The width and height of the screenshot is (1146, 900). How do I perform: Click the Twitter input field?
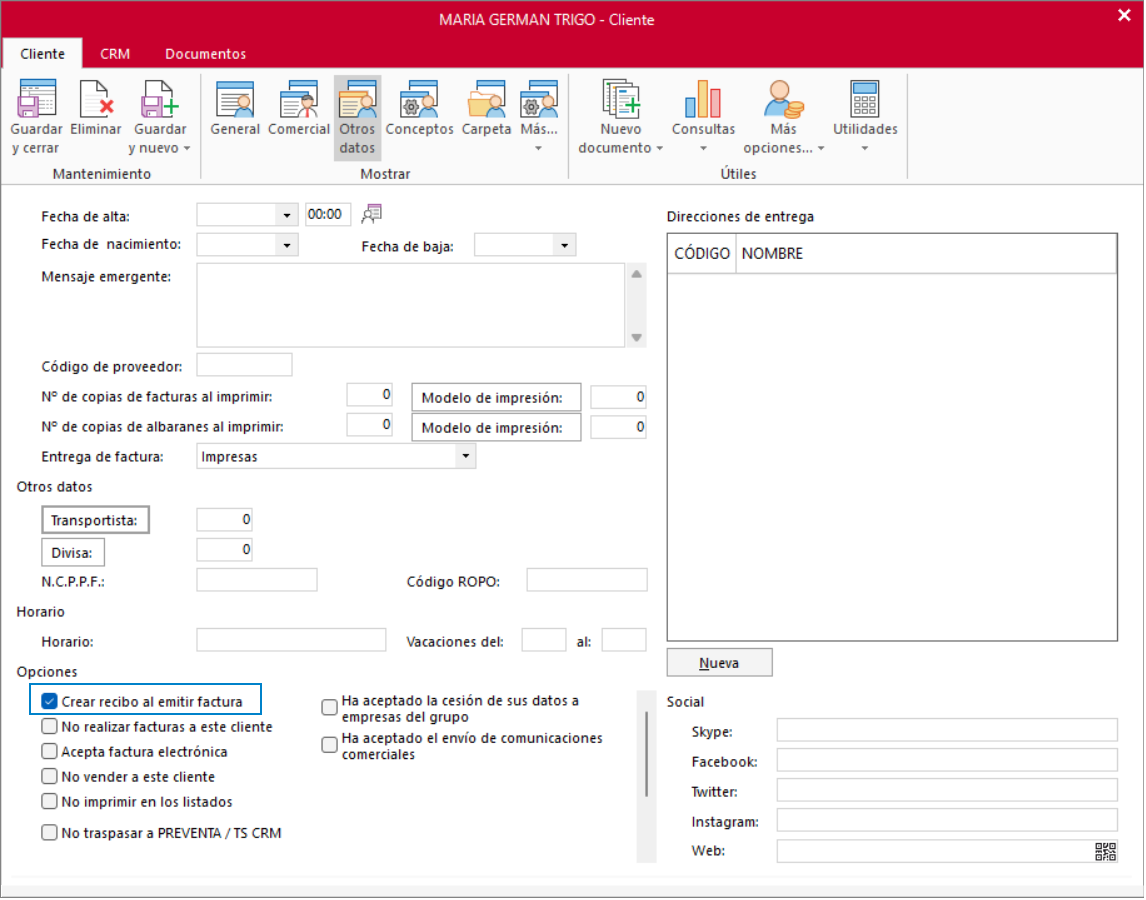(946, 790)
